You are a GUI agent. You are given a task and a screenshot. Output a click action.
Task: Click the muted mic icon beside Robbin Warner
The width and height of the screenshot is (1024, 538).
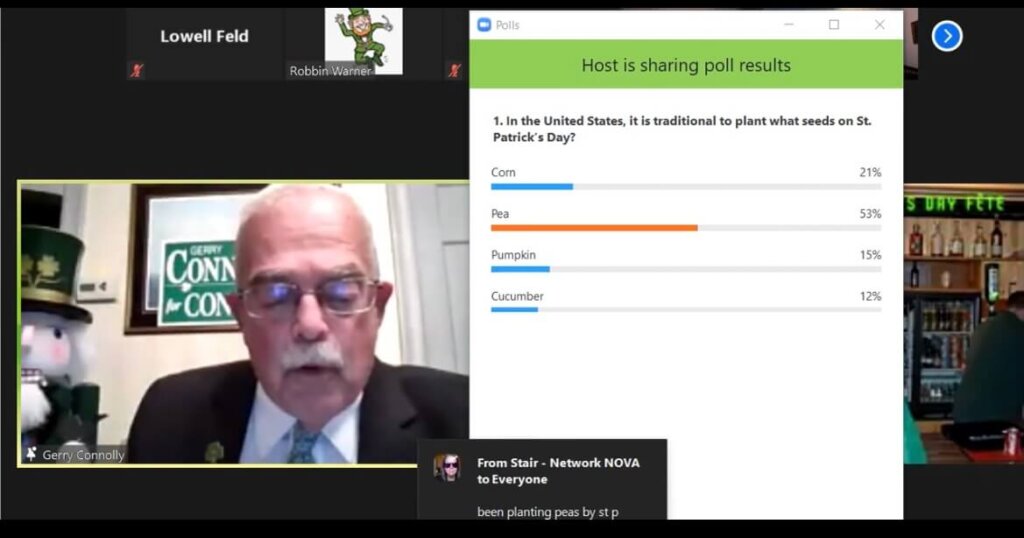coord(455,70)
